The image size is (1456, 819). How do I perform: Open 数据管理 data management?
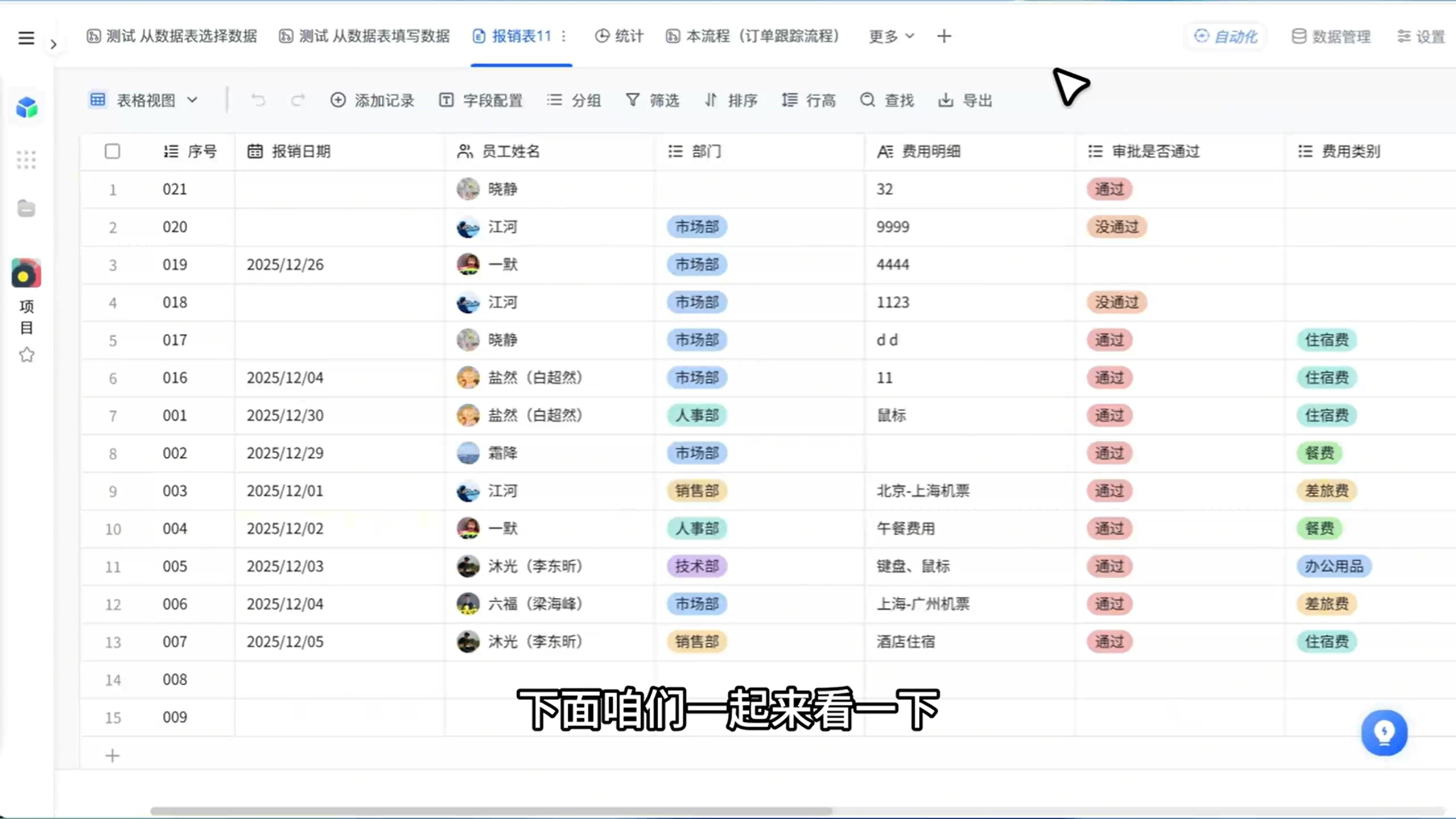(1331, 36)
